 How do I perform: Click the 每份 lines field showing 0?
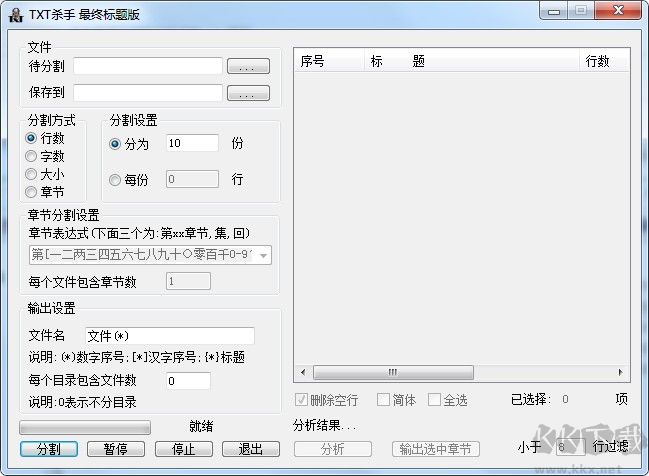tap(192, 179)
